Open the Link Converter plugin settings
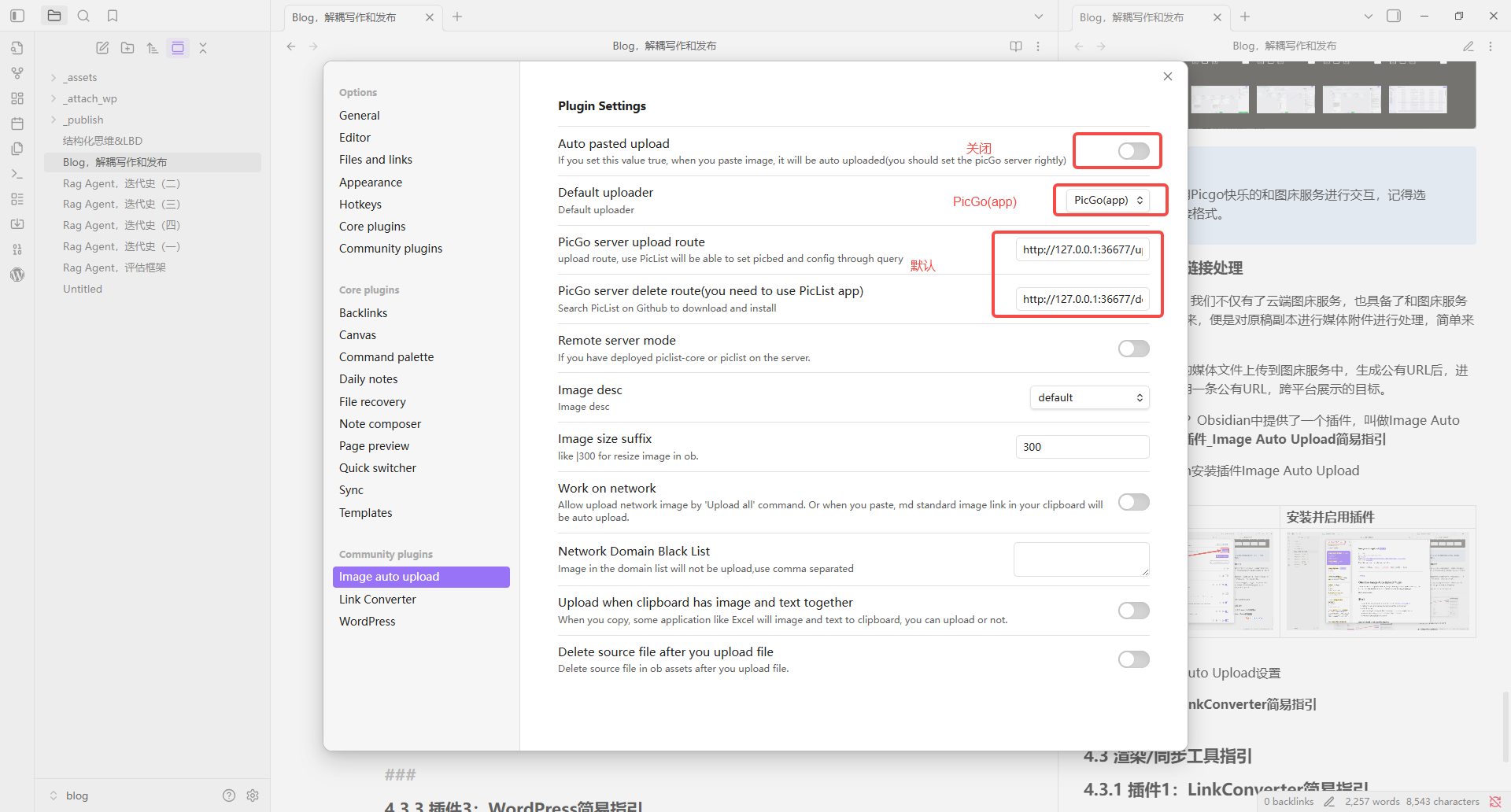 [x=378, y=600]
